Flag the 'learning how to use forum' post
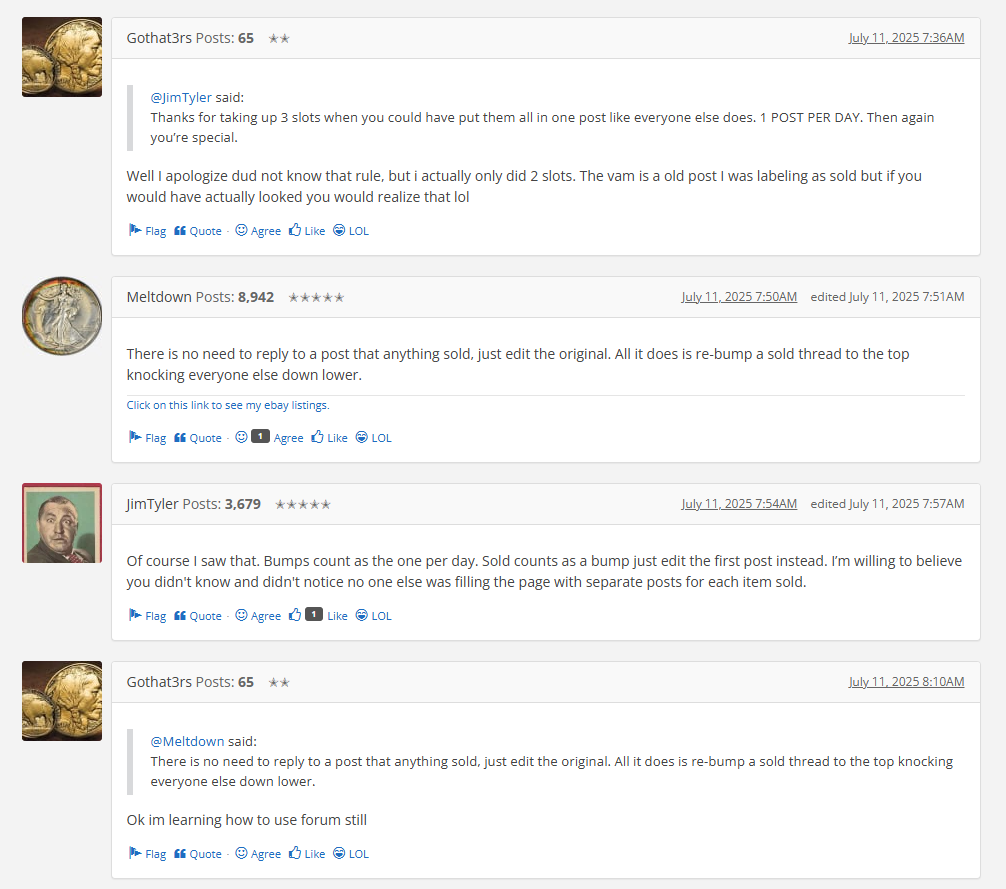The height and width of the screenshot is (889, 1006). tap(148, 854)
